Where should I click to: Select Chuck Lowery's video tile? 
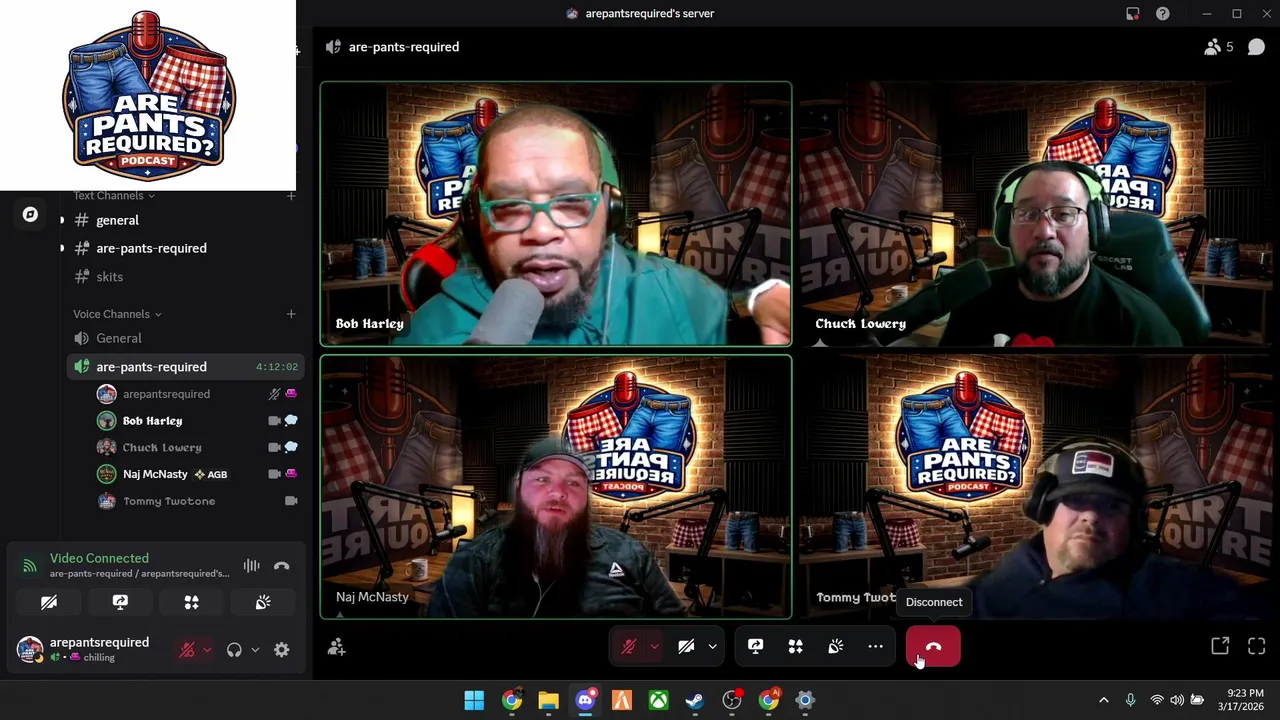tap(1037, 214)
